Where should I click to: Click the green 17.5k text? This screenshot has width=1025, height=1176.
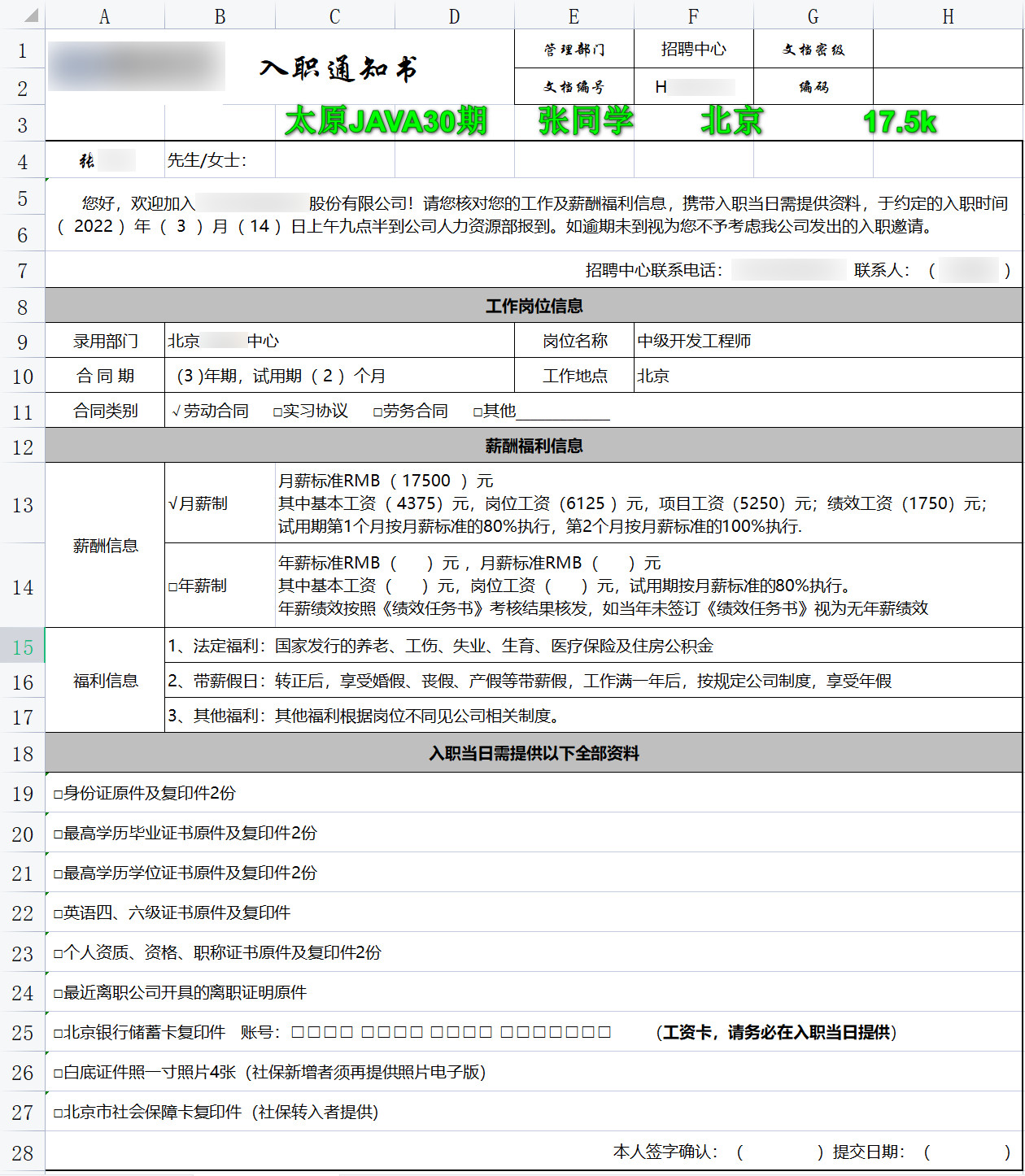(899, 122)
